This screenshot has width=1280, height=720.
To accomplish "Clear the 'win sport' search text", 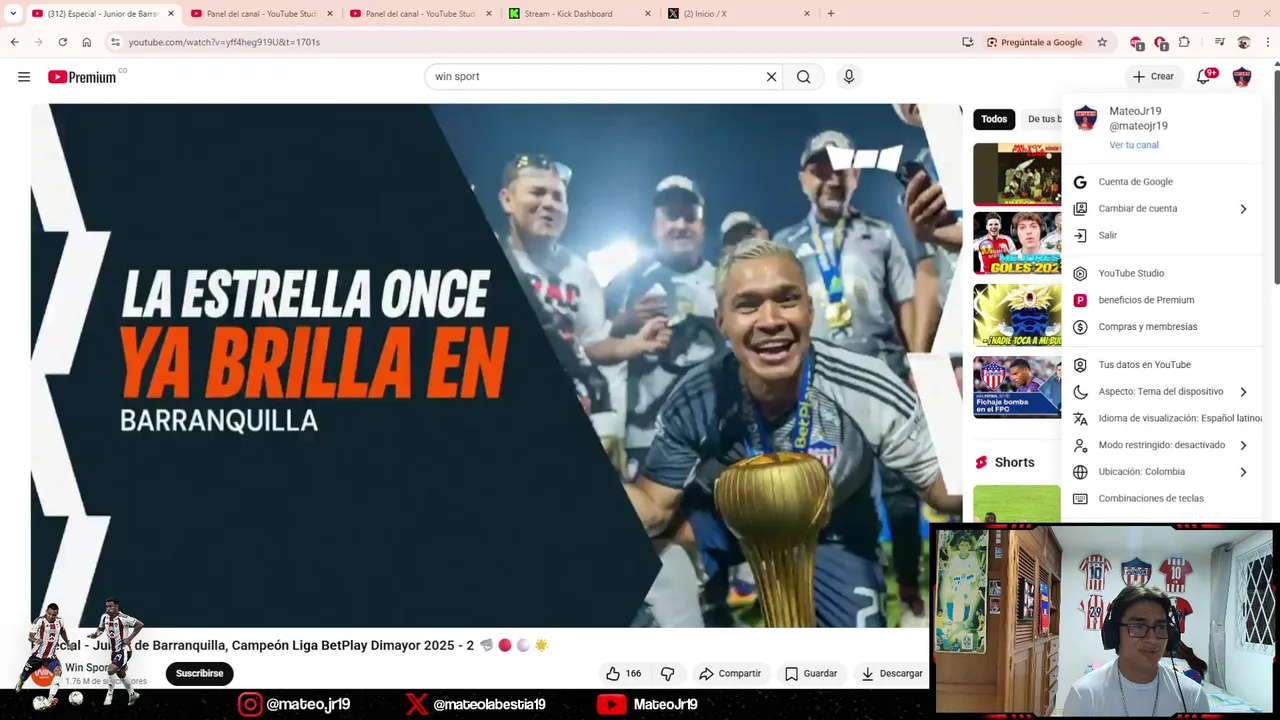I will [x=771, y=77].
